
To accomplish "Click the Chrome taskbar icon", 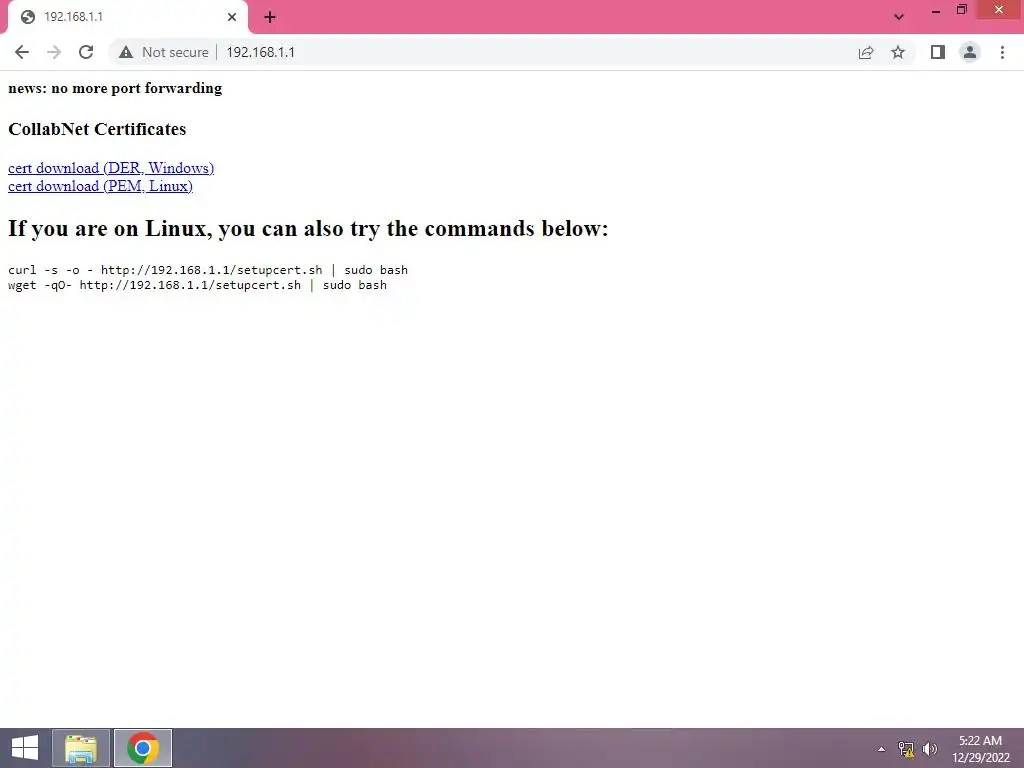I will tap(143, 748).
